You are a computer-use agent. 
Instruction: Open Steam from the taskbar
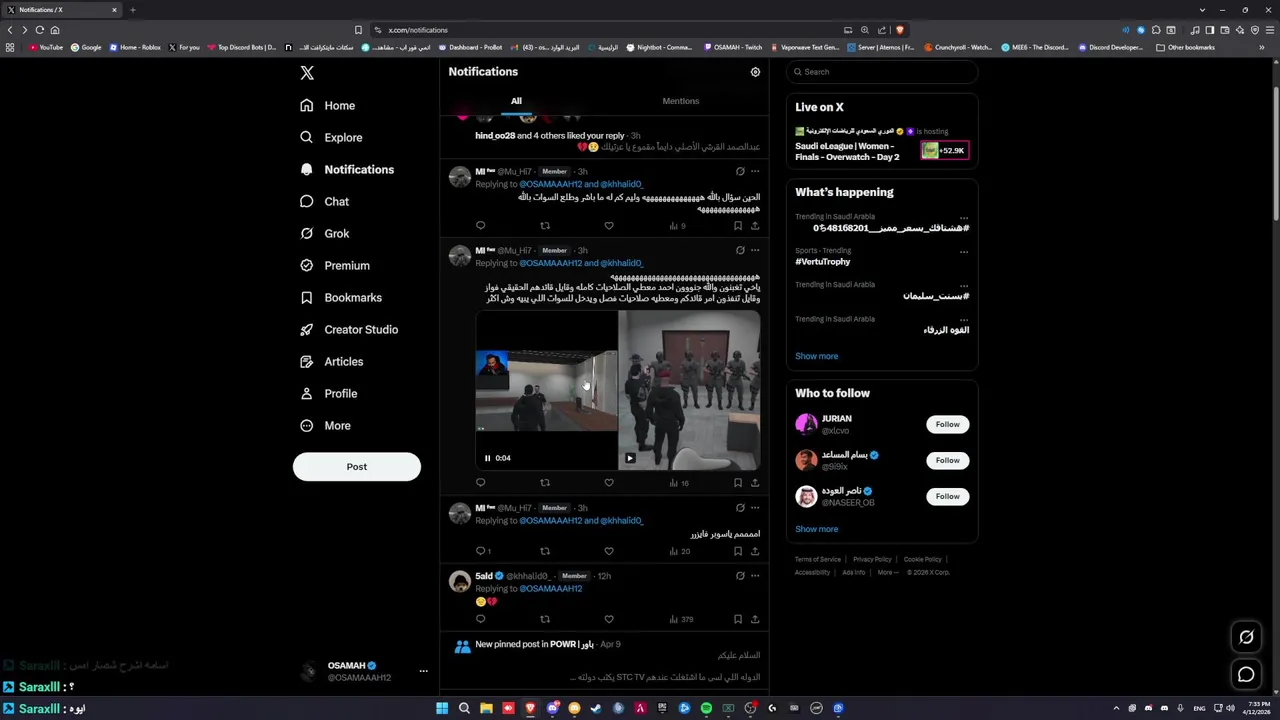596,708
